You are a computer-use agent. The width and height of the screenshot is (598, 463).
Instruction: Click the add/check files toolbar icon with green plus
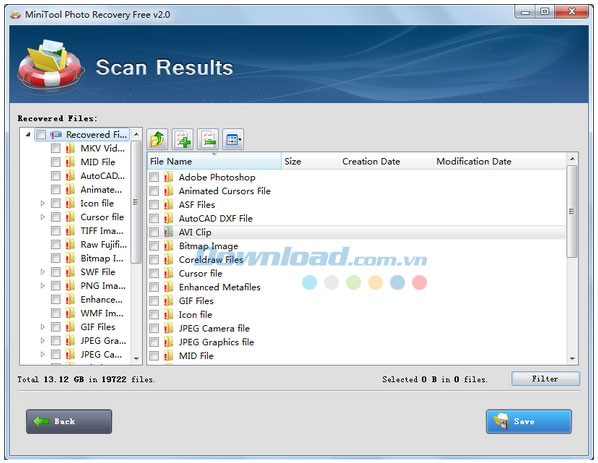pyautogui.click(x=183, y=139)
